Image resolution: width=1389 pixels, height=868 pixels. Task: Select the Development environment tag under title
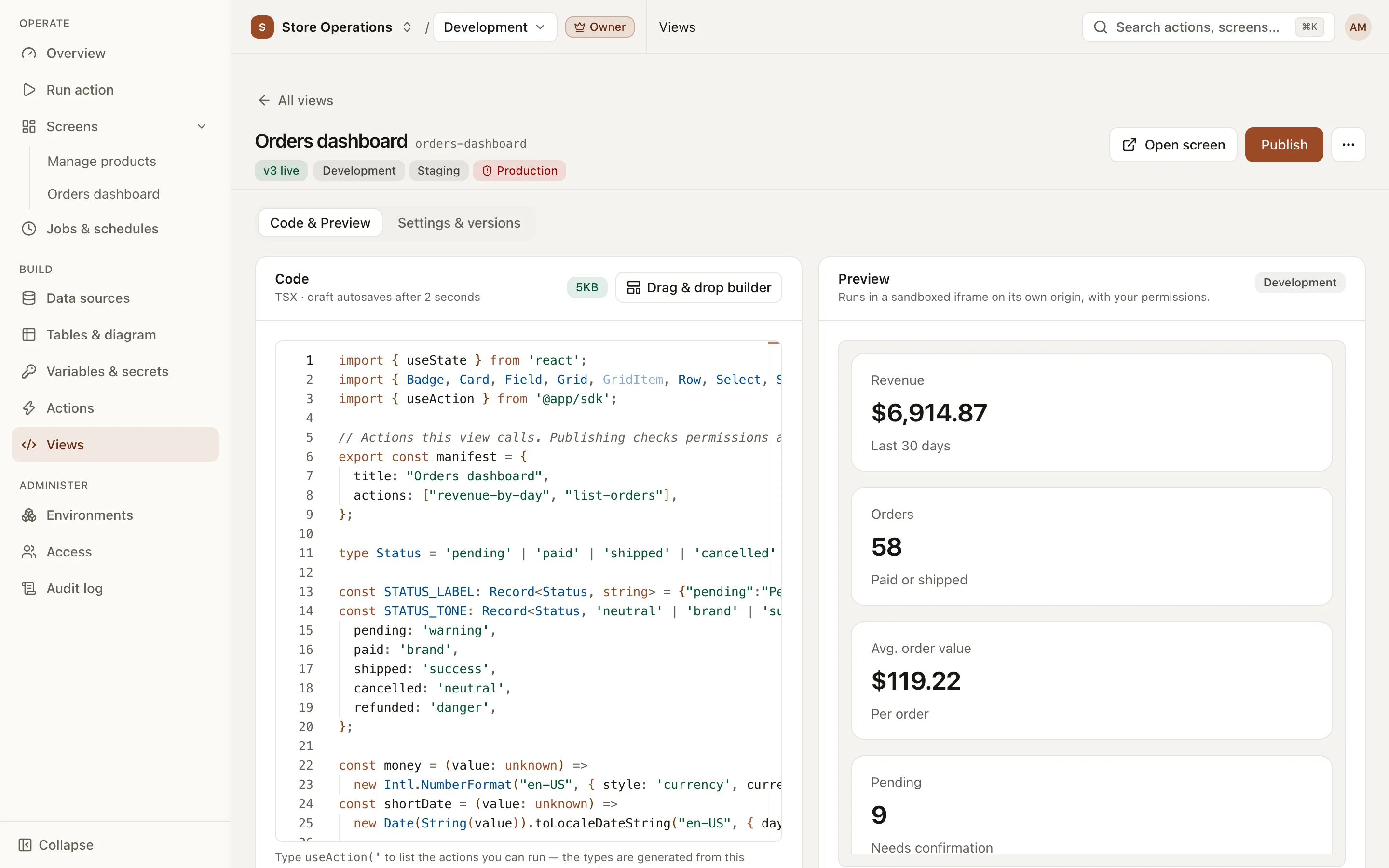[x=359, y=171]
